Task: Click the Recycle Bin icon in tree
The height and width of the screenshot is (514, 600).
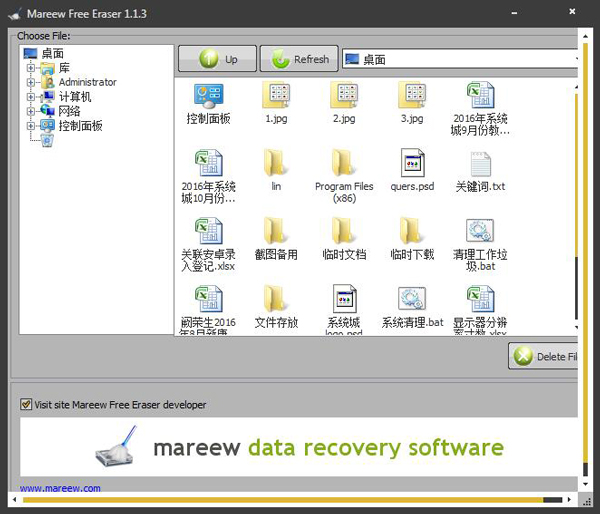Action: pyautogui.click(x=47, y=140)
